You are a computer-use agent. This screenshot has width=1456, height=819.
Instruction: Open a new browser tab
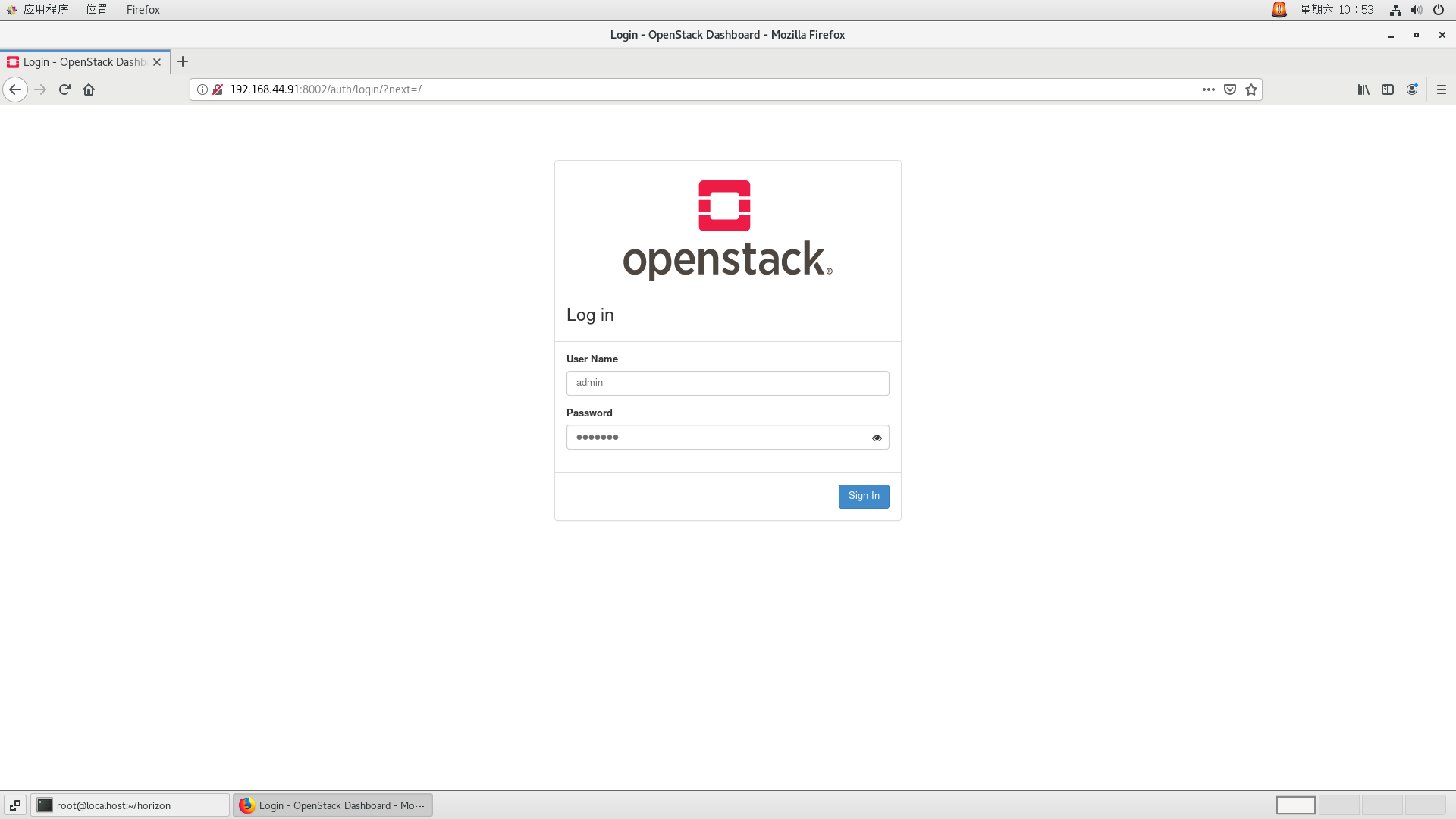(x=182, y=61)
